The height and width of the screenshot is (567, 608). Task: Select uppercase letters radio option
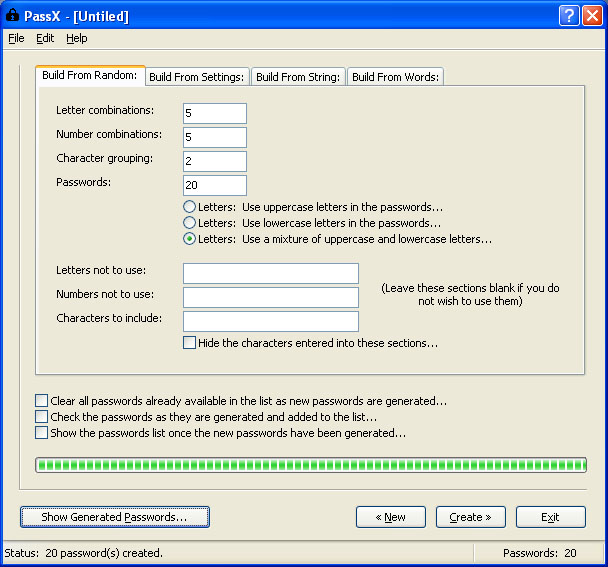click(x=189, y=207)
